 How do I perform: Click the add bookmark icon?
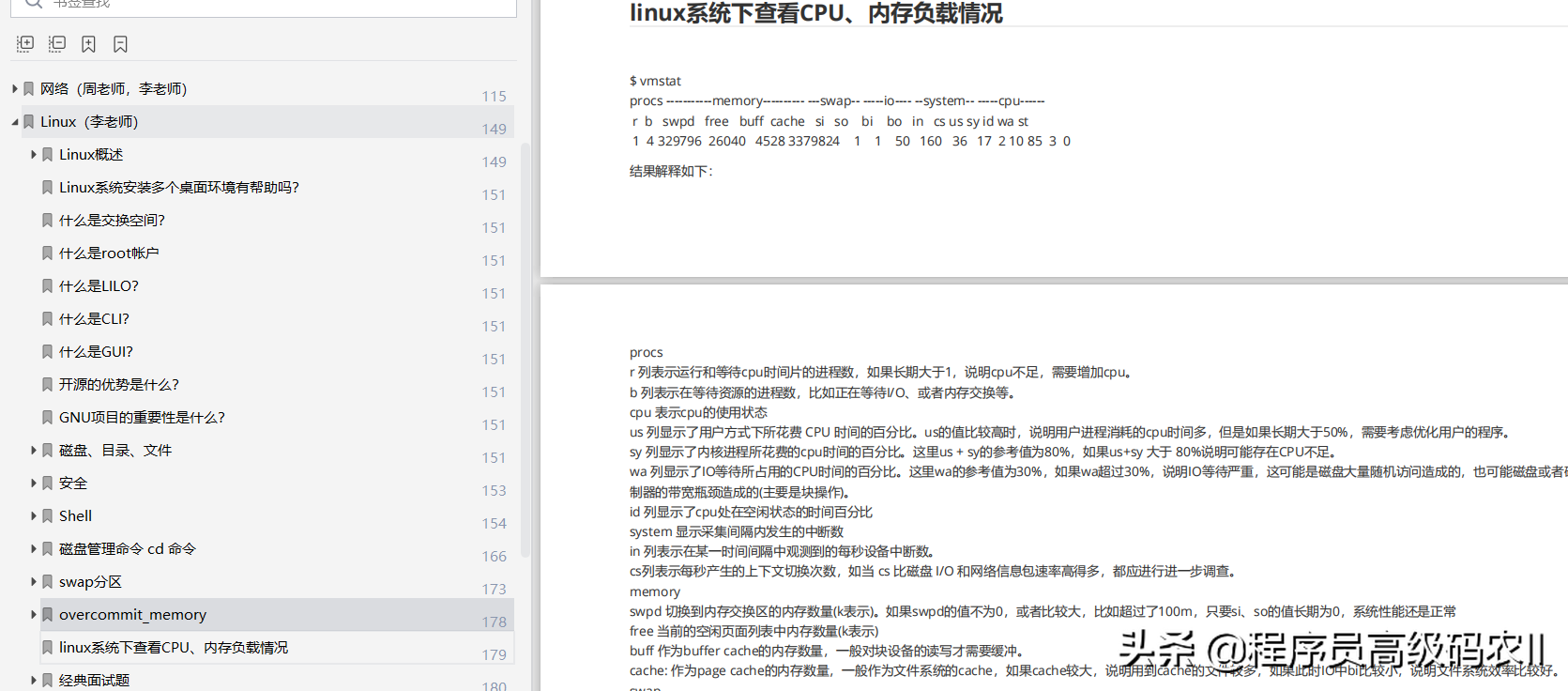[88, 43]
